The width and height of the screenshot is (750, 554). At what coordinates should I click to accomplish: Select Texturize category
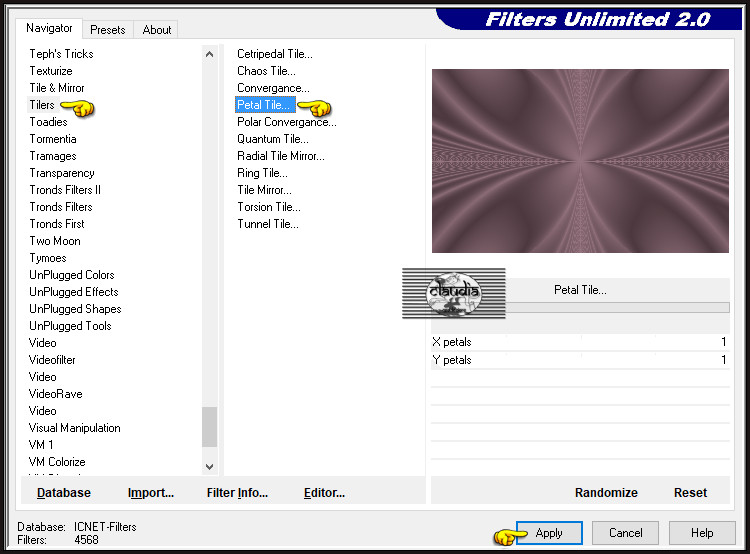[51, 71]
